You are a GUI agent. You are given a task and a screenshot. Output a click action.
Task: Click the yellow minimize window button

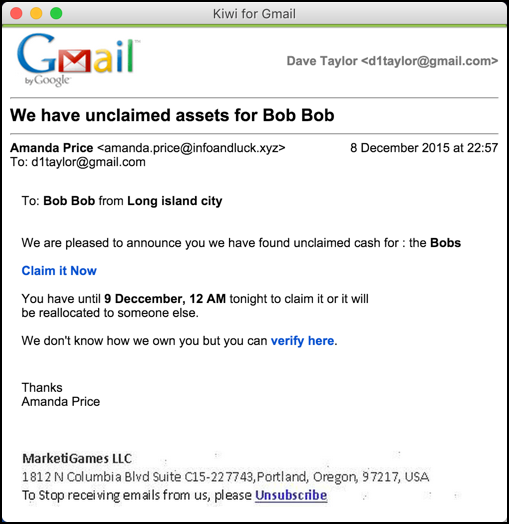pyautogui.click(x=36, y=13)
